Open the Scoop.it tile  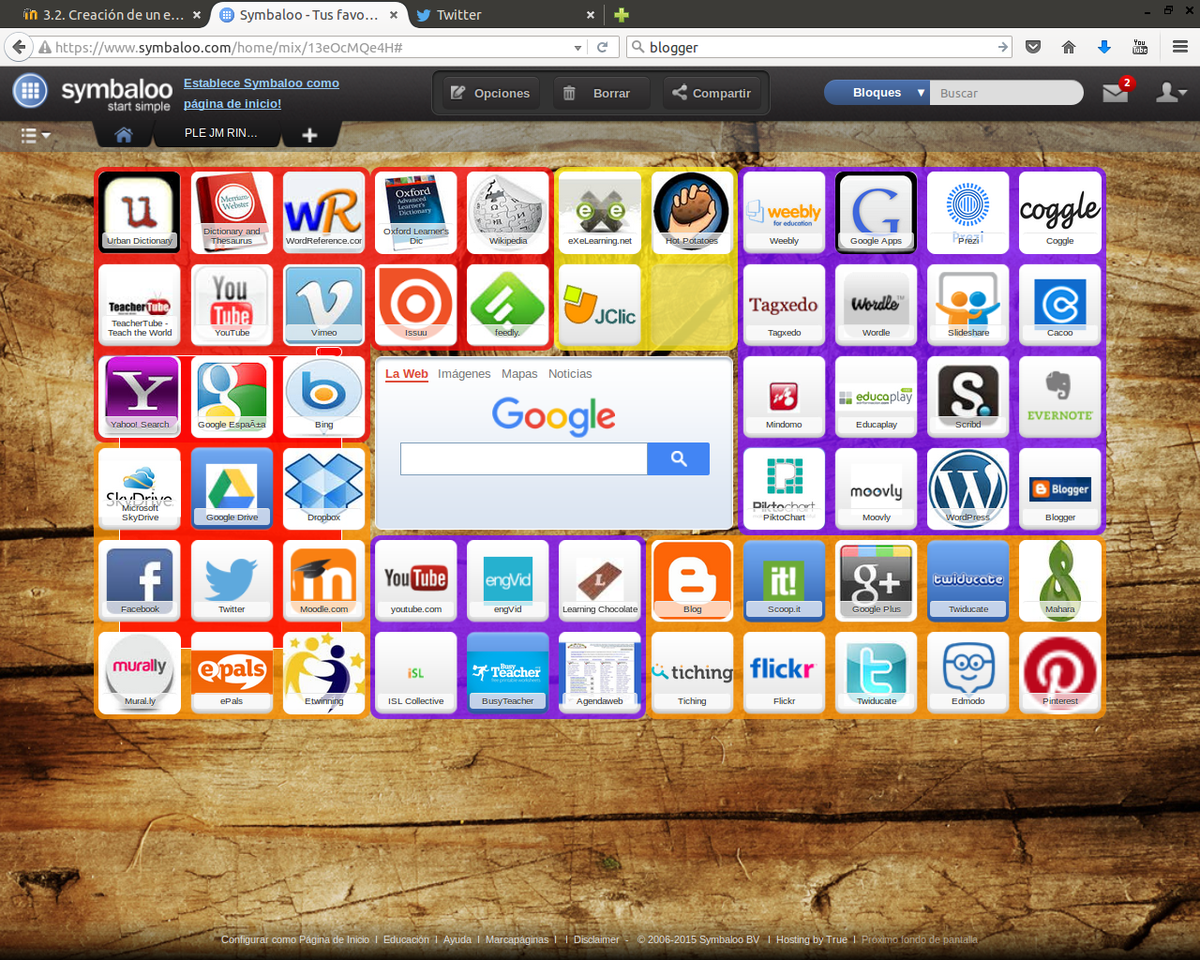pyautogui.click(x=784, y=580)
